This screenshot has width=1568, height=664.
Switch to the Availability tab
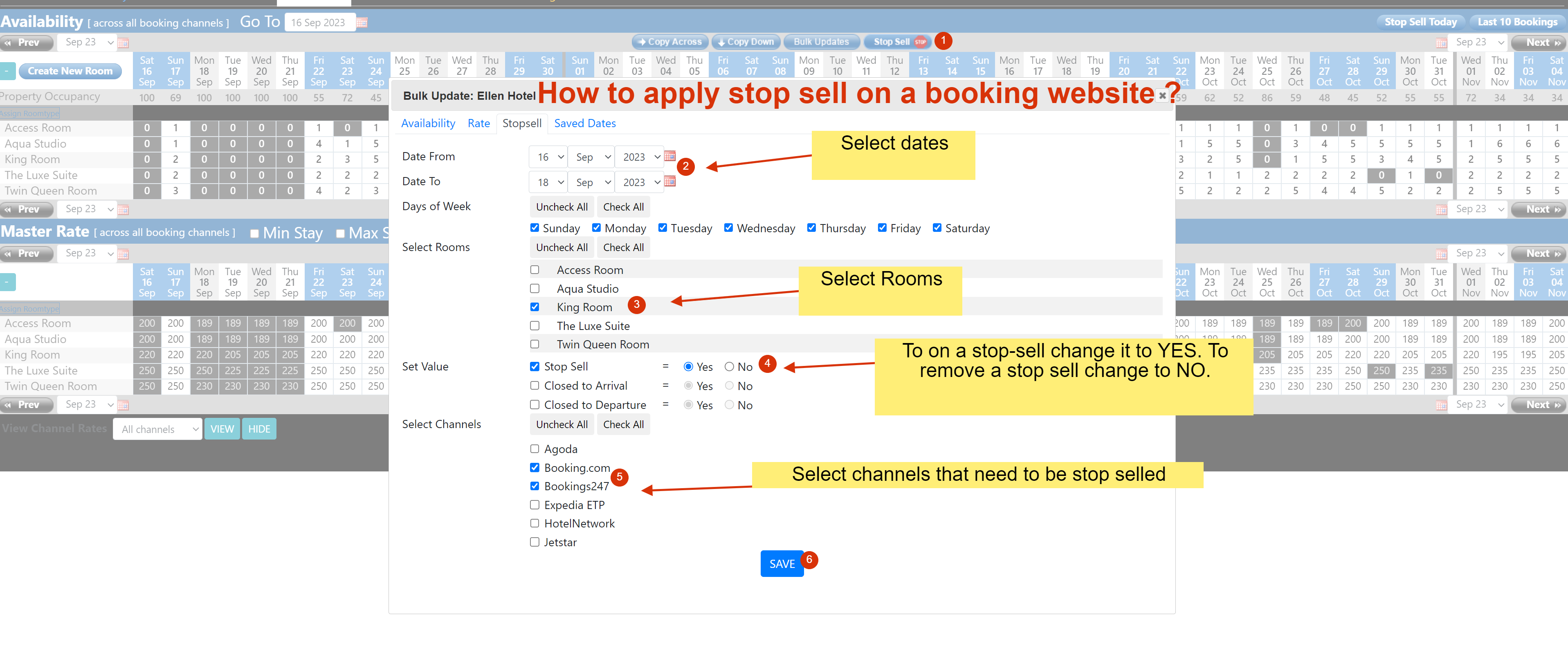[x=428, y=123]
